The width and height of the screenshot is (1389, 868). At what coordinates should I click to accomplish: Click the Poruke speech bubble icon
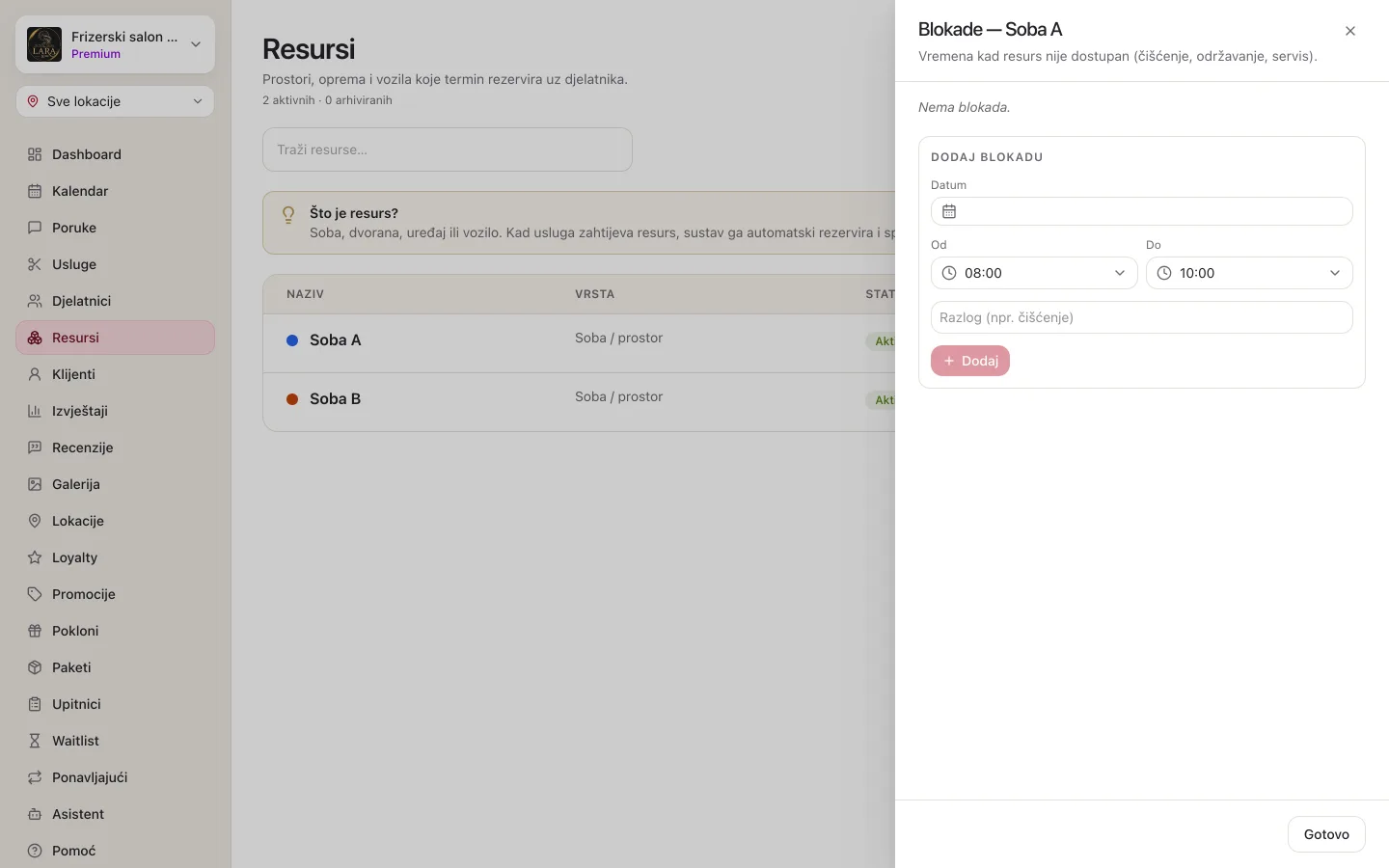tap(35, 228)
